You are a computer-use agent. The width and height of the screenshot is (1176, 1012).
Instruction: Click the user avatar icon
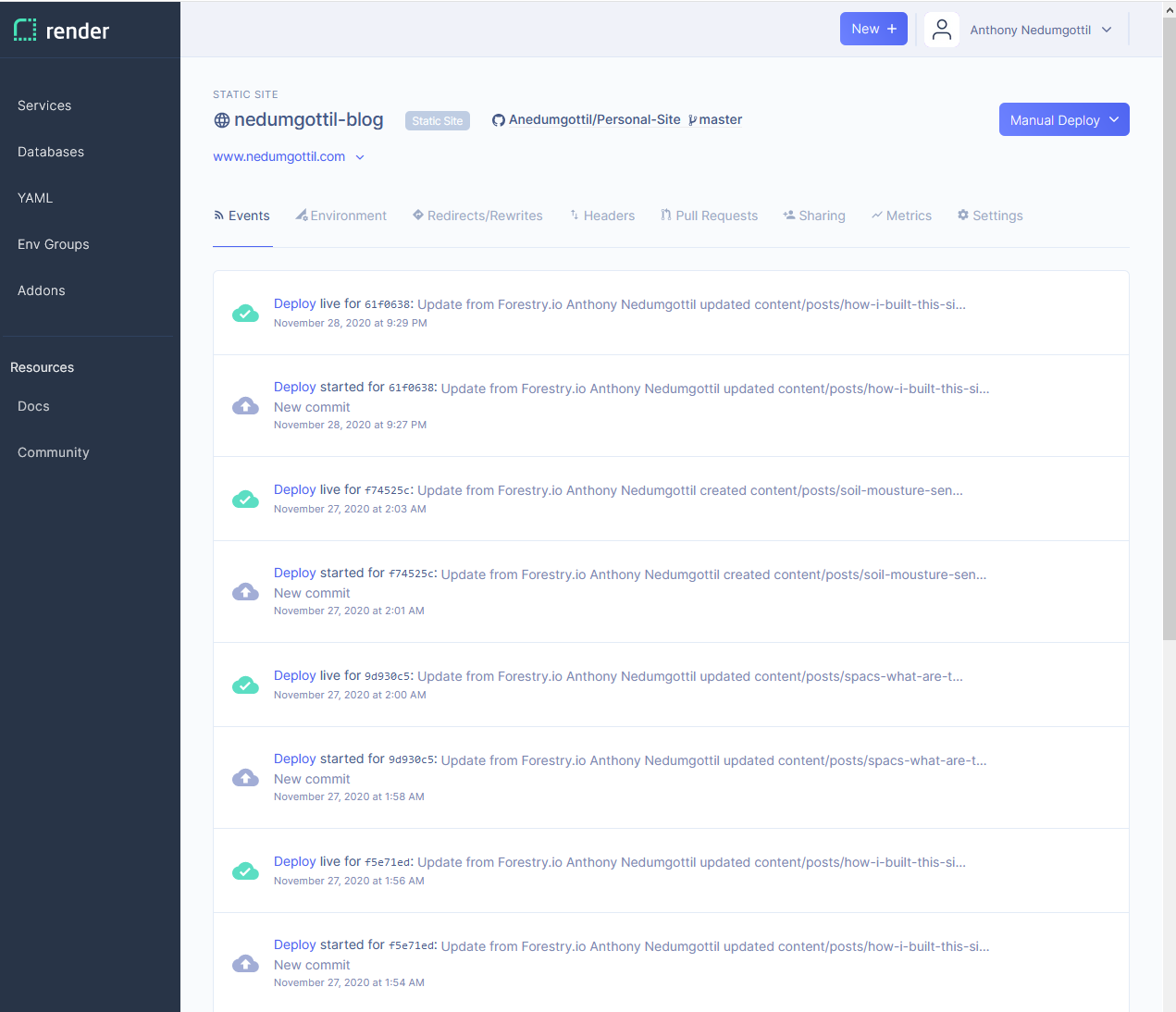pyautogui.click(x=941, y=30)
